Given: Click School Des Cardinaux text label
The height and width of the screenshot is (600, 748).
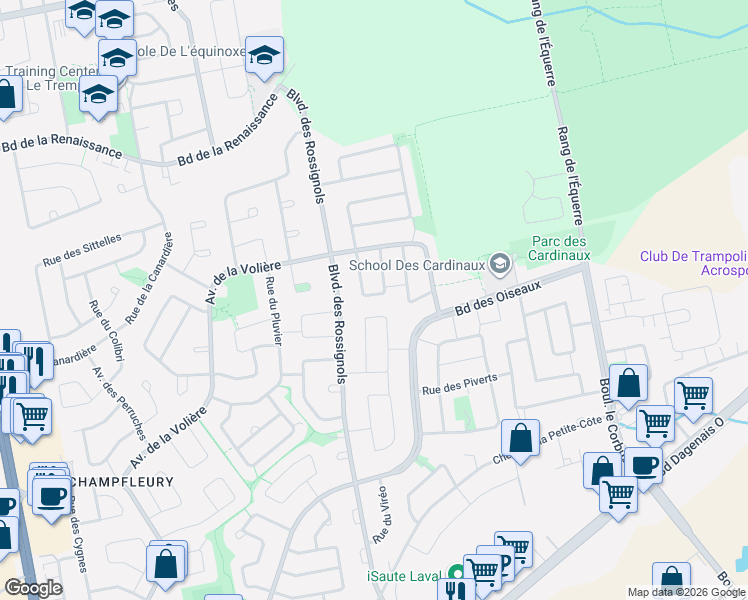Looking at the screenshot, I should [417, 265].
